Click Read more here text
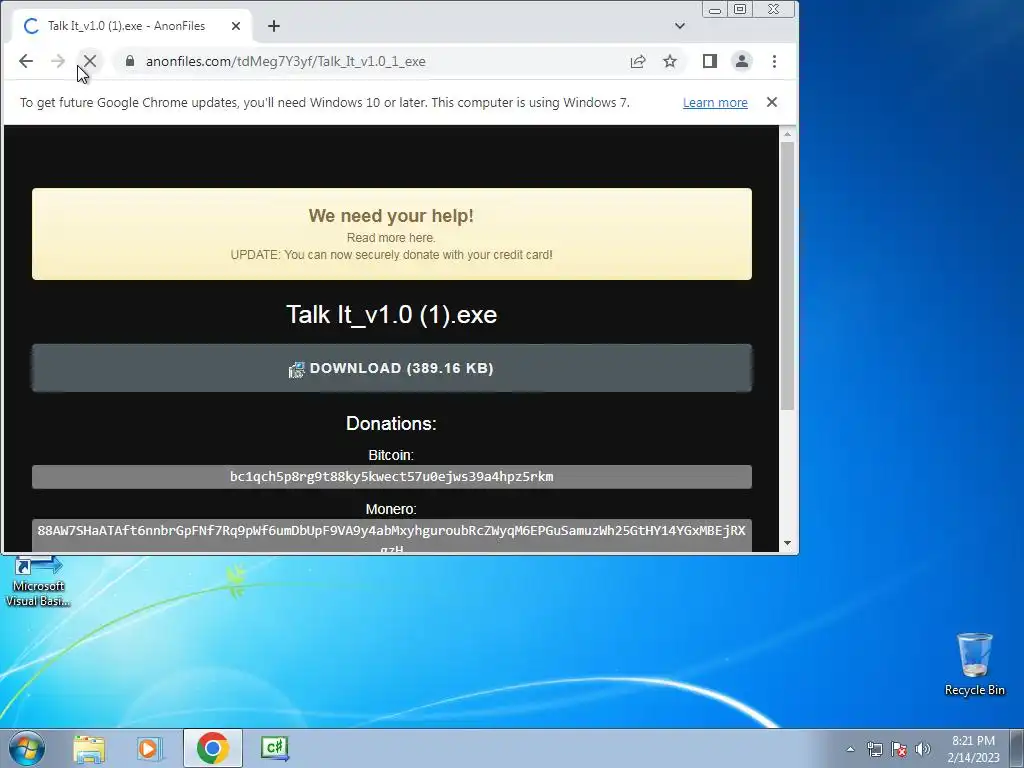The image size is (1024, 768). coord(391,238)
